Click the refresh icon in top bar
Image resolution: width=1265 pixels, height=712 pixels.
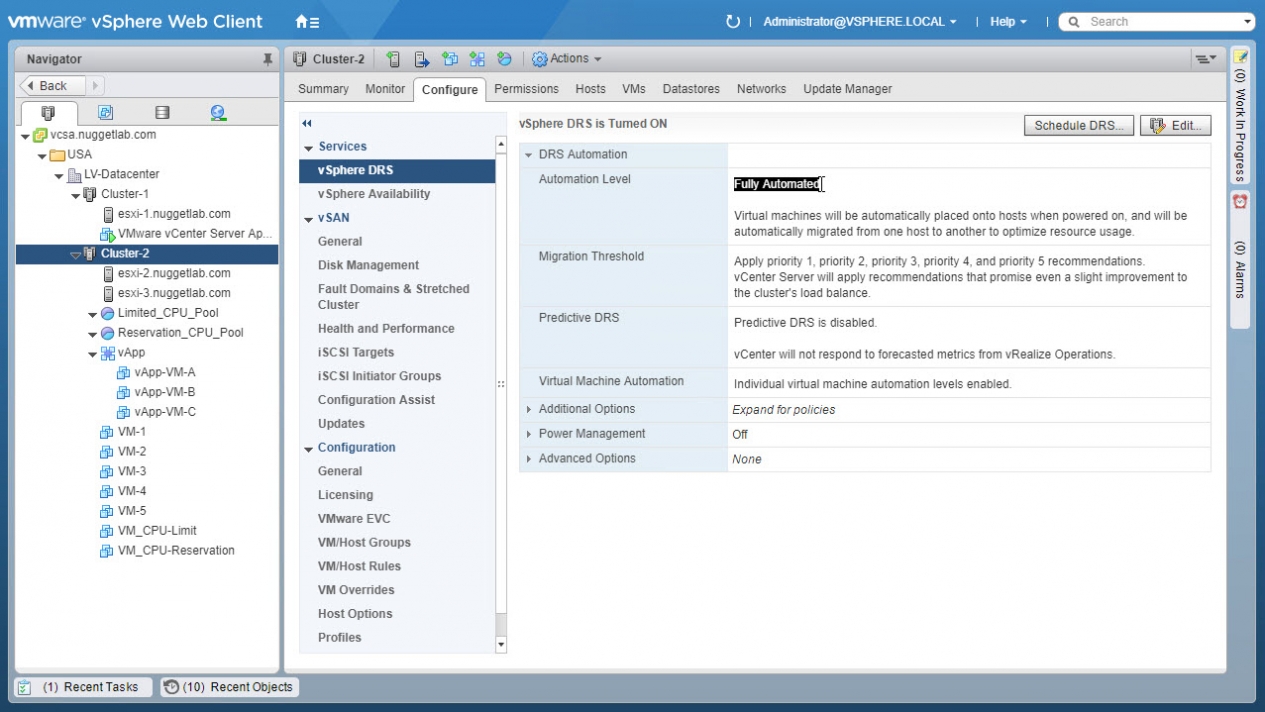click(x=732, y=21)
